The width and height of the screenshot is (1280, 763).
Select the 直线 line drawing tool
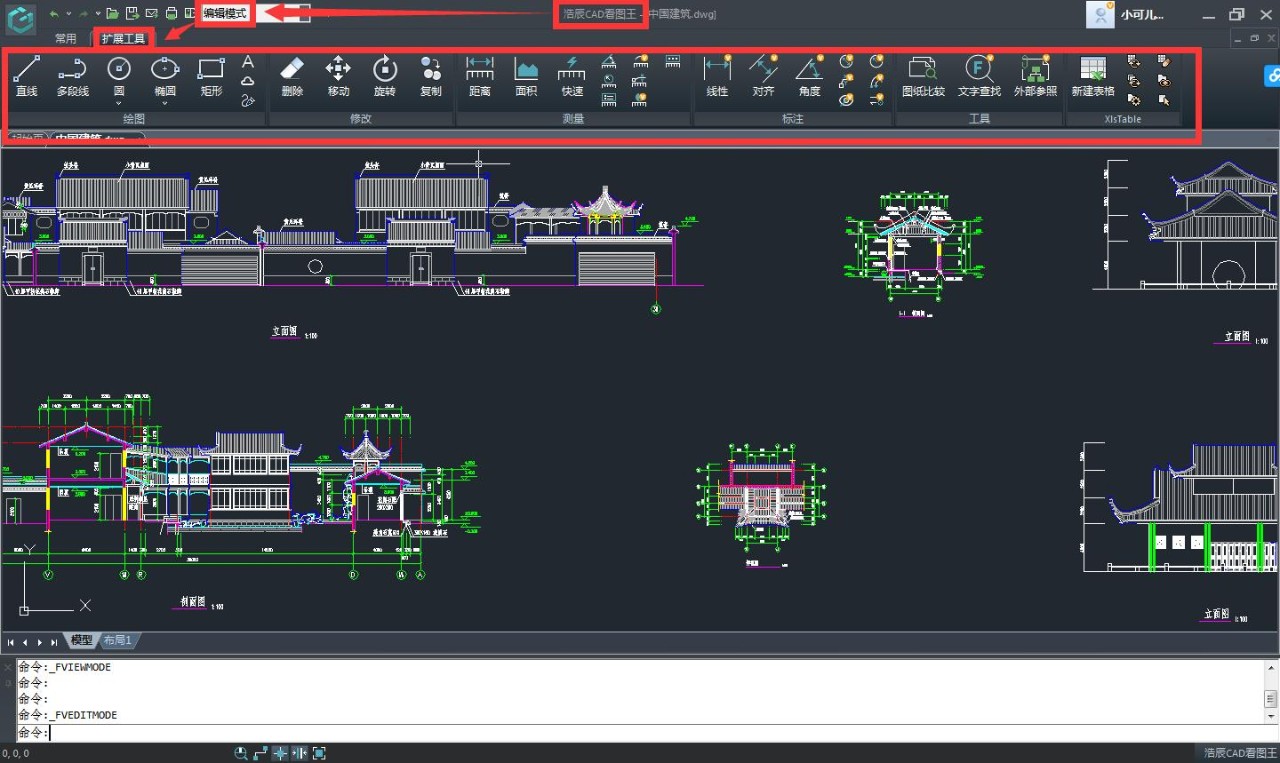26,76
